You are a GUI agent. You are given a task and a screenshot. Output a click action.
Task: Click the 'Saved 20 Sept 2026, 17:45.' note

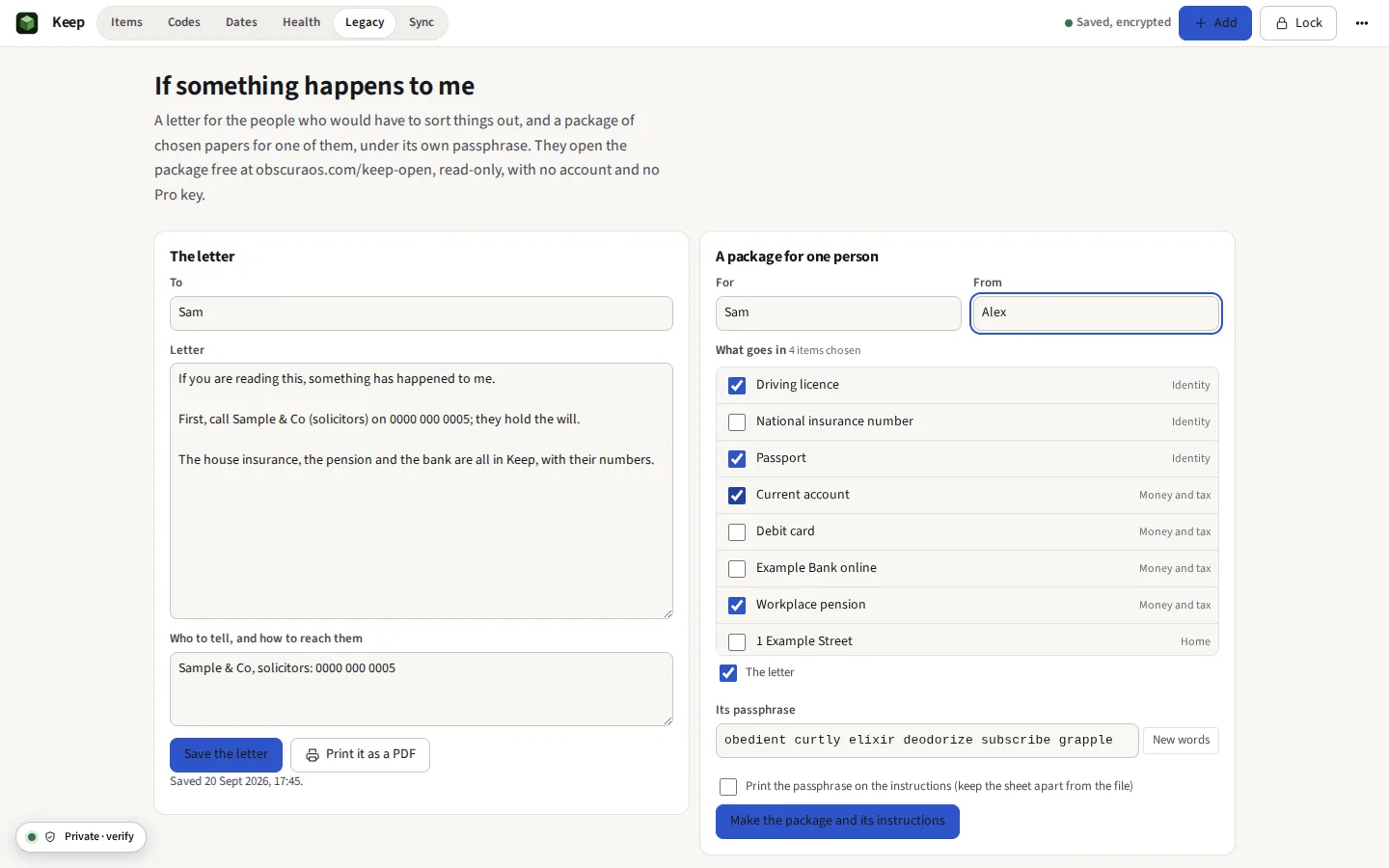(236, 782)
